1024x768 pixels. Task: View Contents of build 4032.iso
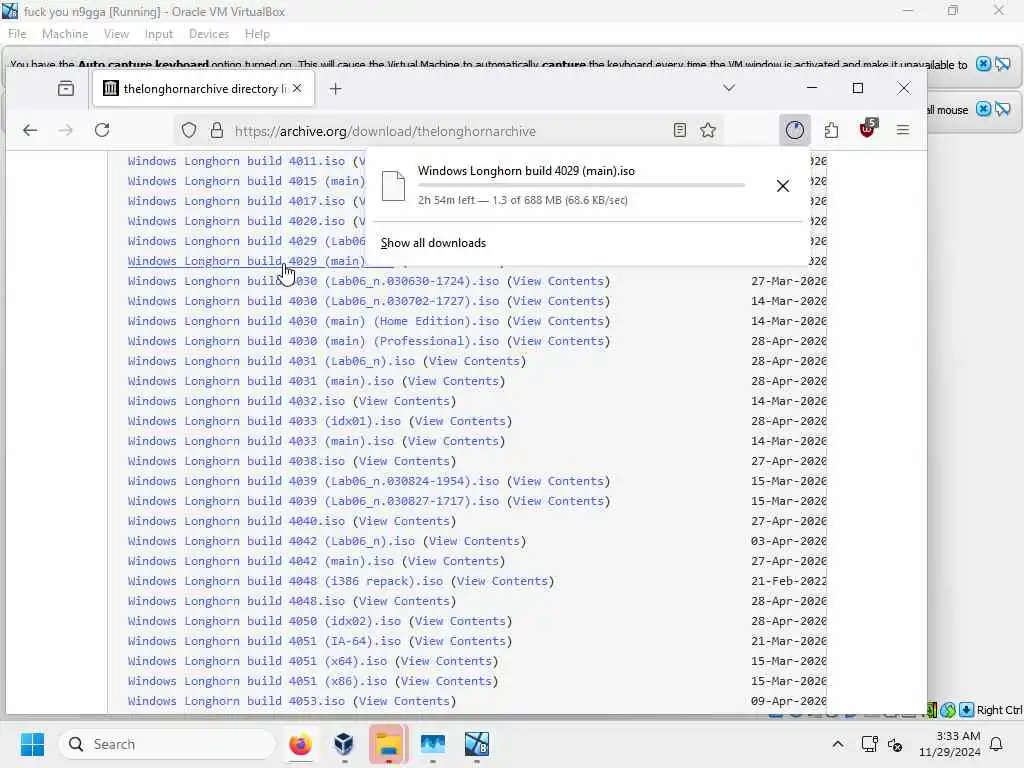404,401
